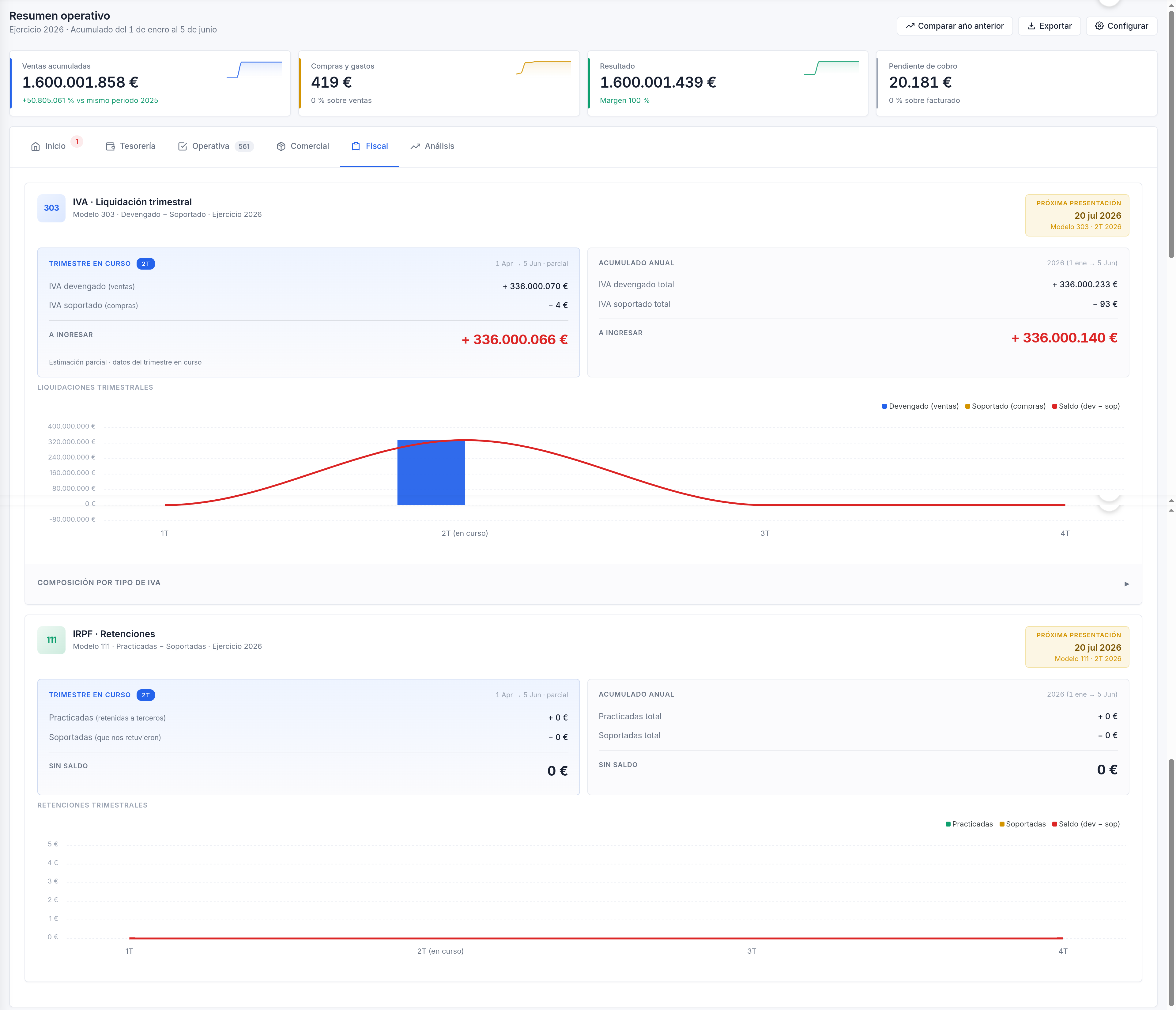Click Practicadas (retenidas a terceros) row

pos(308,718)
